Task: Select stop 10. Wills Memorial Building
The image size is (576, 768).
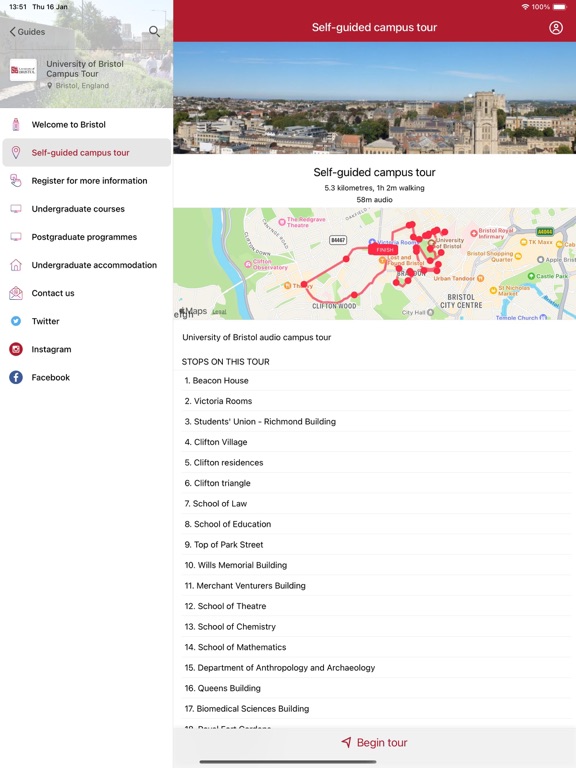Action: coord(375,565)
